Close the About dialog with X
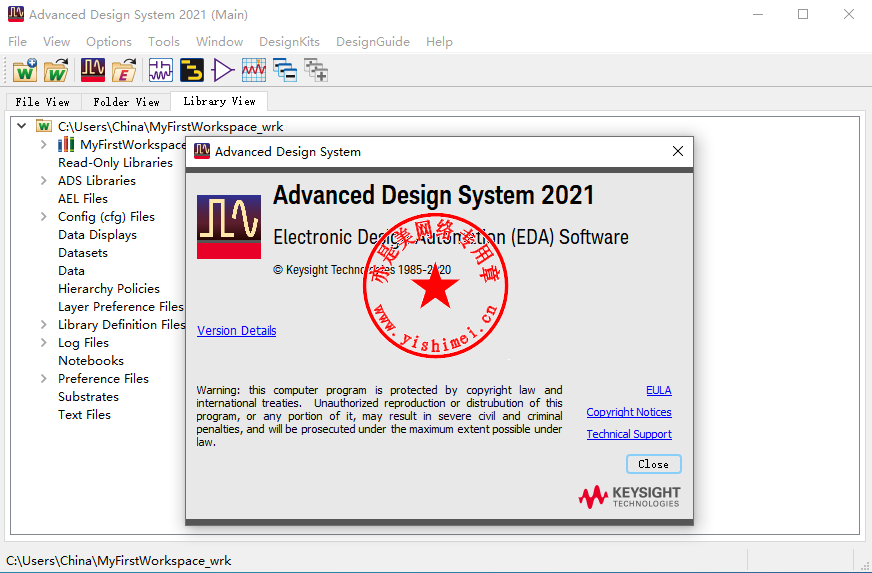Viewport: 872px width, 573px height. click(677, 151)
